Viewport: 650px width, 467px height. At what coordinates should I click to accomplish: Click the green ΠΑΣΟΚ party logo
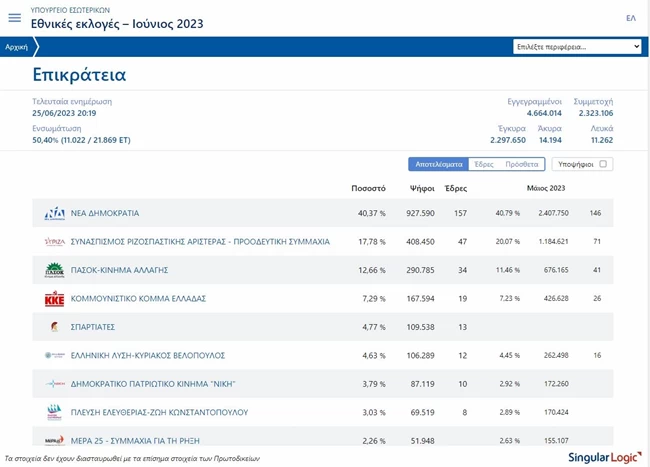click(x=54, y=270)
